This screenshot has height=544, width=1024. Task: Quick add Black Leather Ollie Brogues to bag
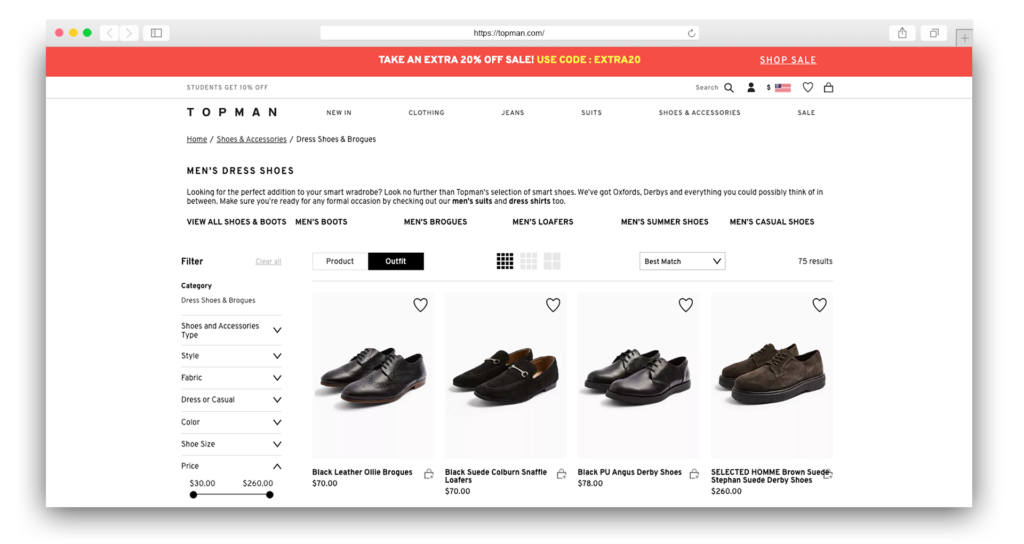[x=428, y=474]
